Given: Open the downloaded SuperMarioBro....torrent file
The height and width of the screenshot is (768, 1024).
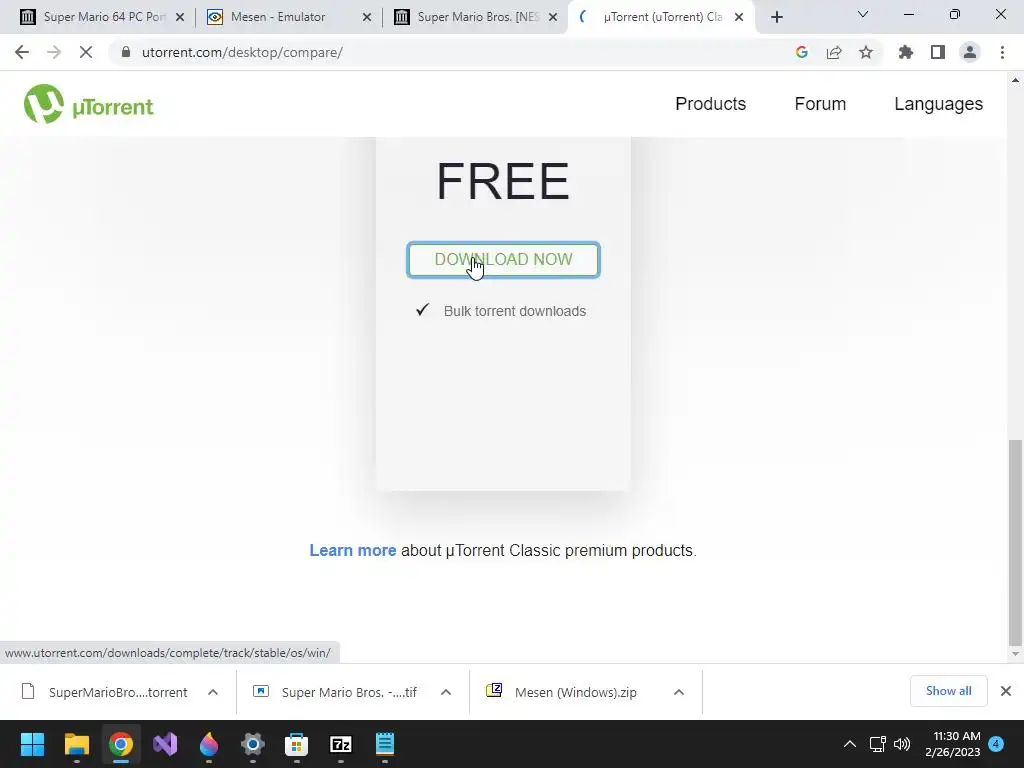Looking at the screenshot, I should click(104, 692).
